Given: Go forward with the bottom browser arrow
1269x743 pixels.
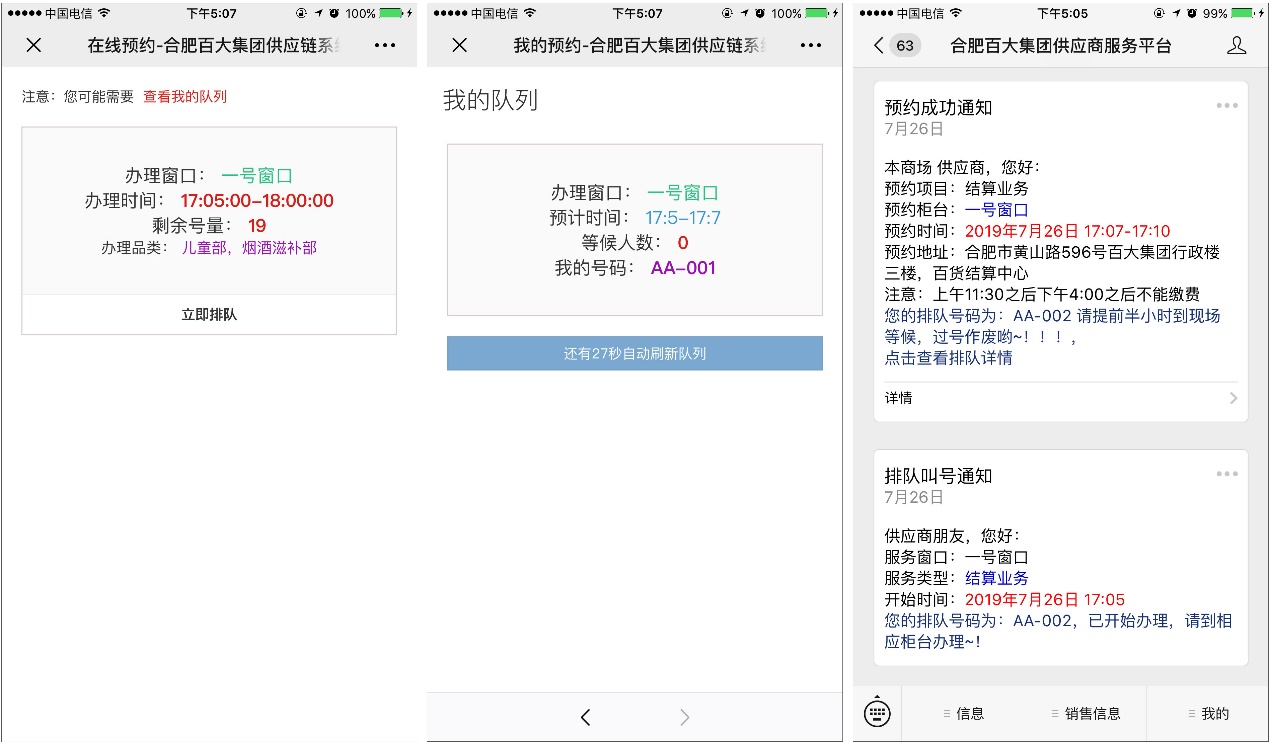Looking at the screenshot, I should [684, 716].
